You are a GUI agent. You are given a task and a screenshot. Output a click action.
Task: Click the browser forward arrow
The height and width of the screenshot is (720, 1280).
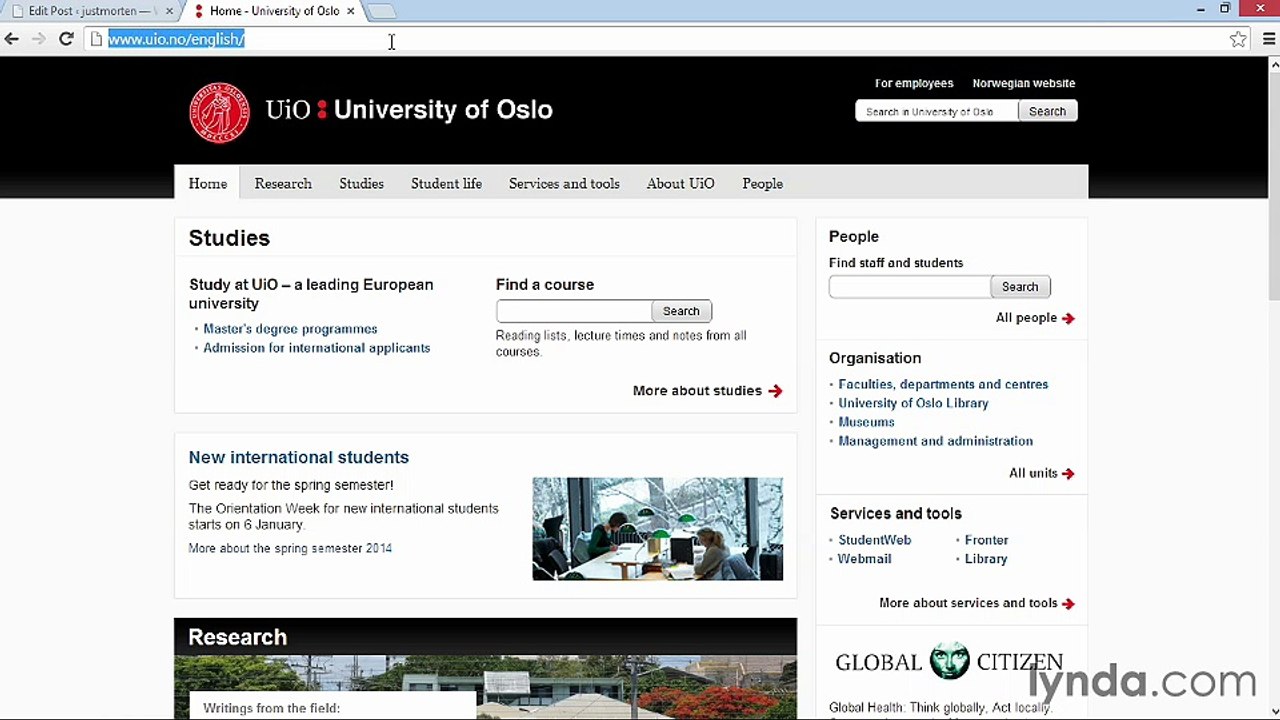click(38, 39)
